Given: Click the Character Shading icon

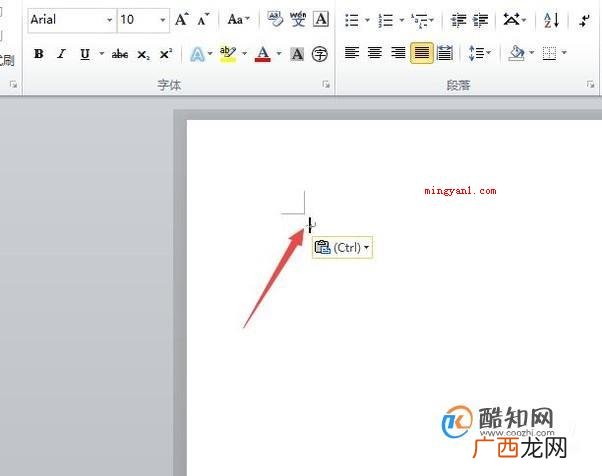Looking at the screenshot, I should click(x=297, y=54).
